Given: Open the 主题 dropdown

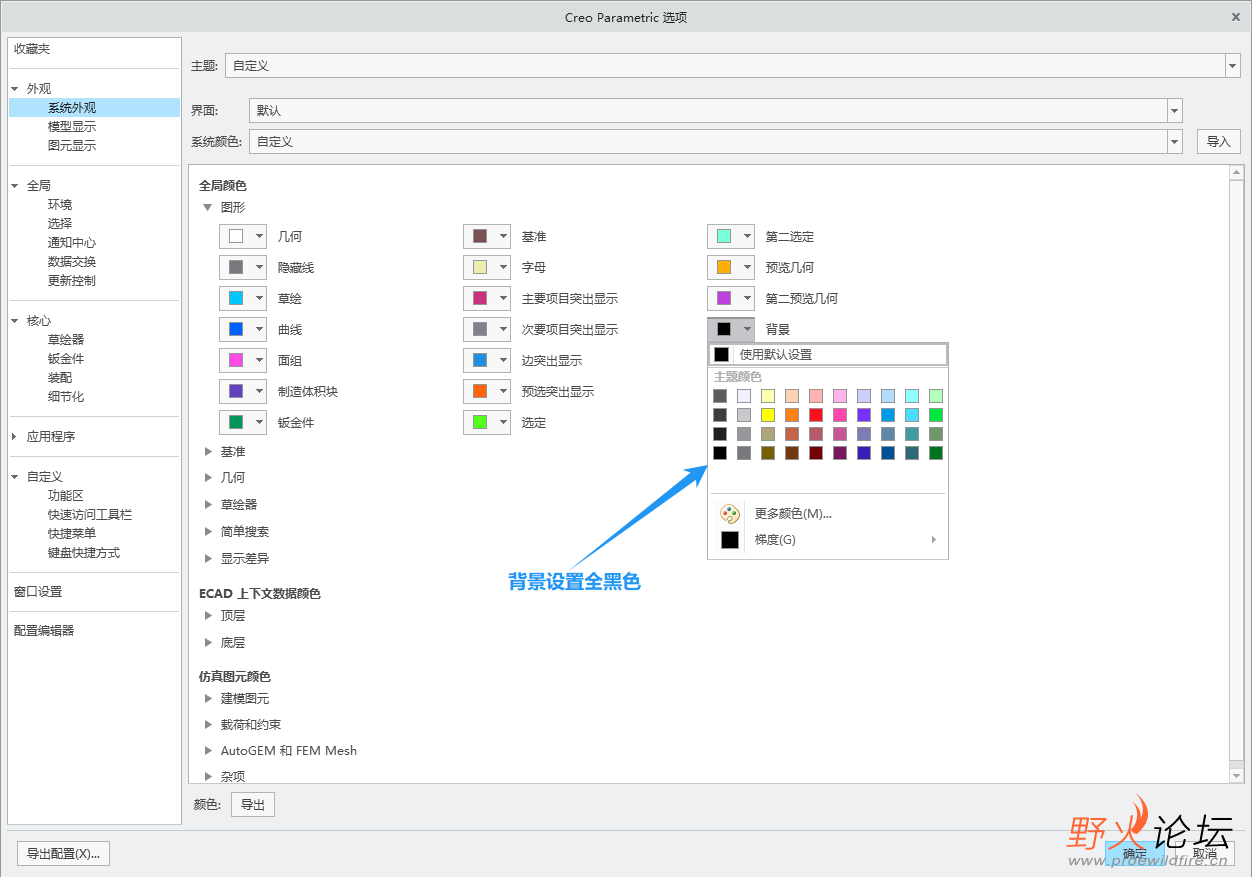Looking at the screenshot, I should tap(1232, 66).
